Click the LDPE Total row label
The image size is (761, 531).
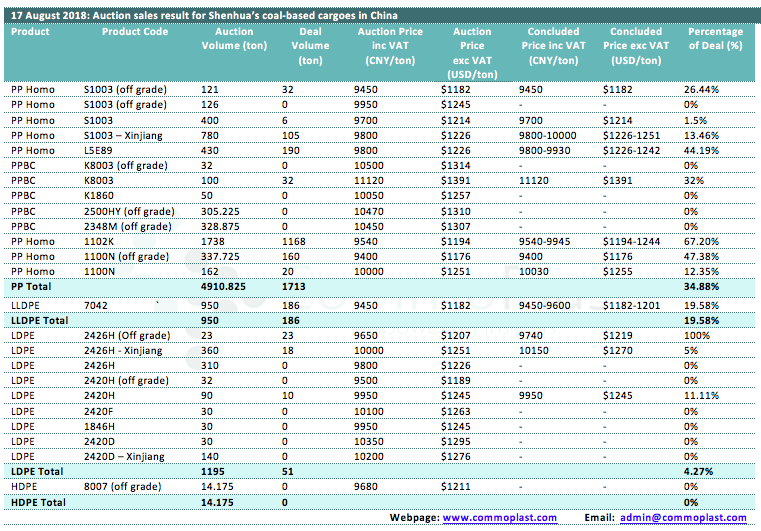(36, 471)
